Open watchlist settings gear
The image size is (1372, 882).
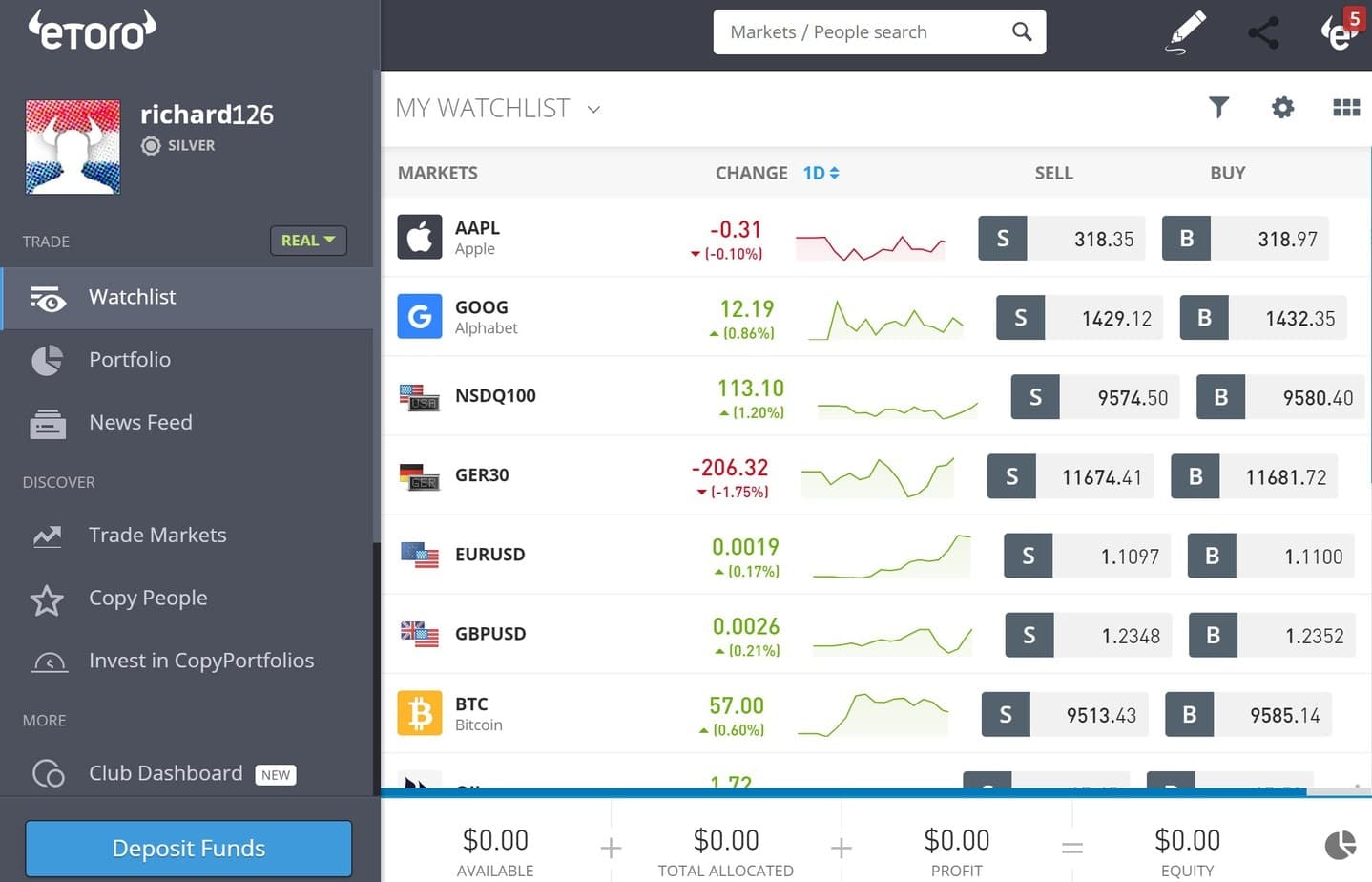click(x=1282, y=107)
